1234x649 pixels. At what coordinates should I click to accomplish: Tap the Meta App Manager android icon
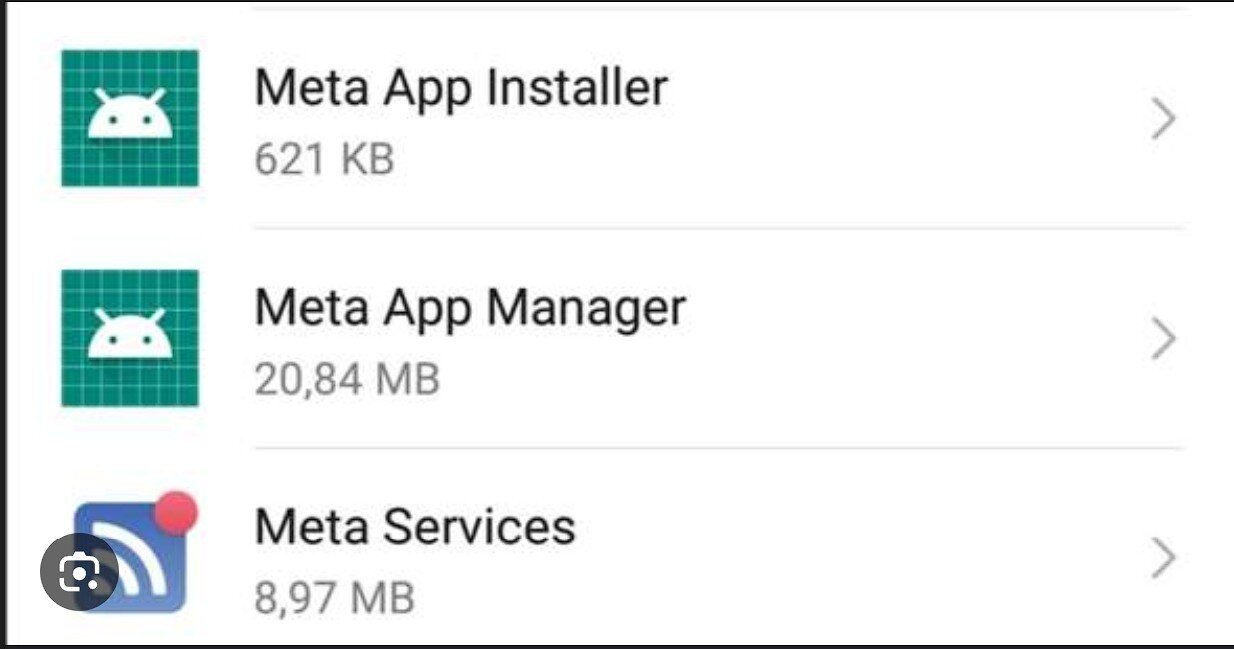click(x=129, y=338)
